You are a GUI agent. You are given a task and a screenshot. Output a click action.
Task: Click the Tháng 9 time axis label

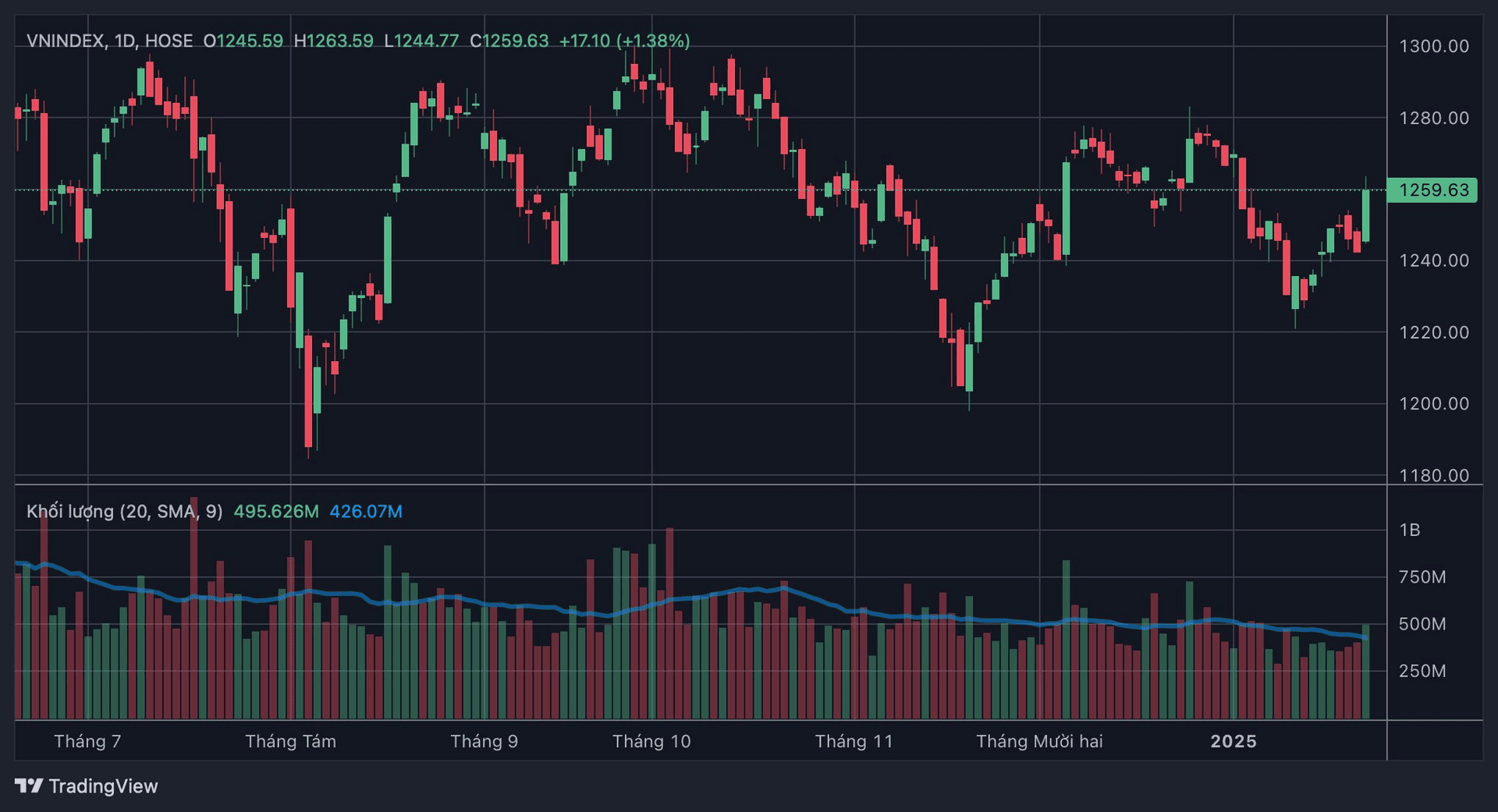pos(485,741)
